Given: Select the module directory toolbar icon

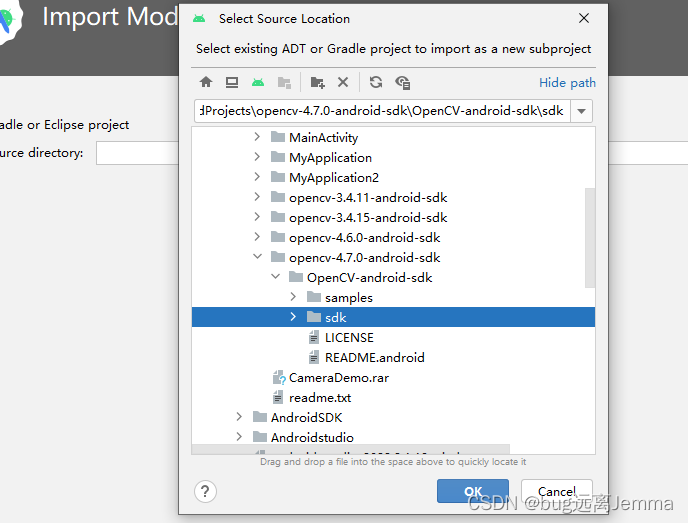Looking at the screenshot, I should [284, 82].
